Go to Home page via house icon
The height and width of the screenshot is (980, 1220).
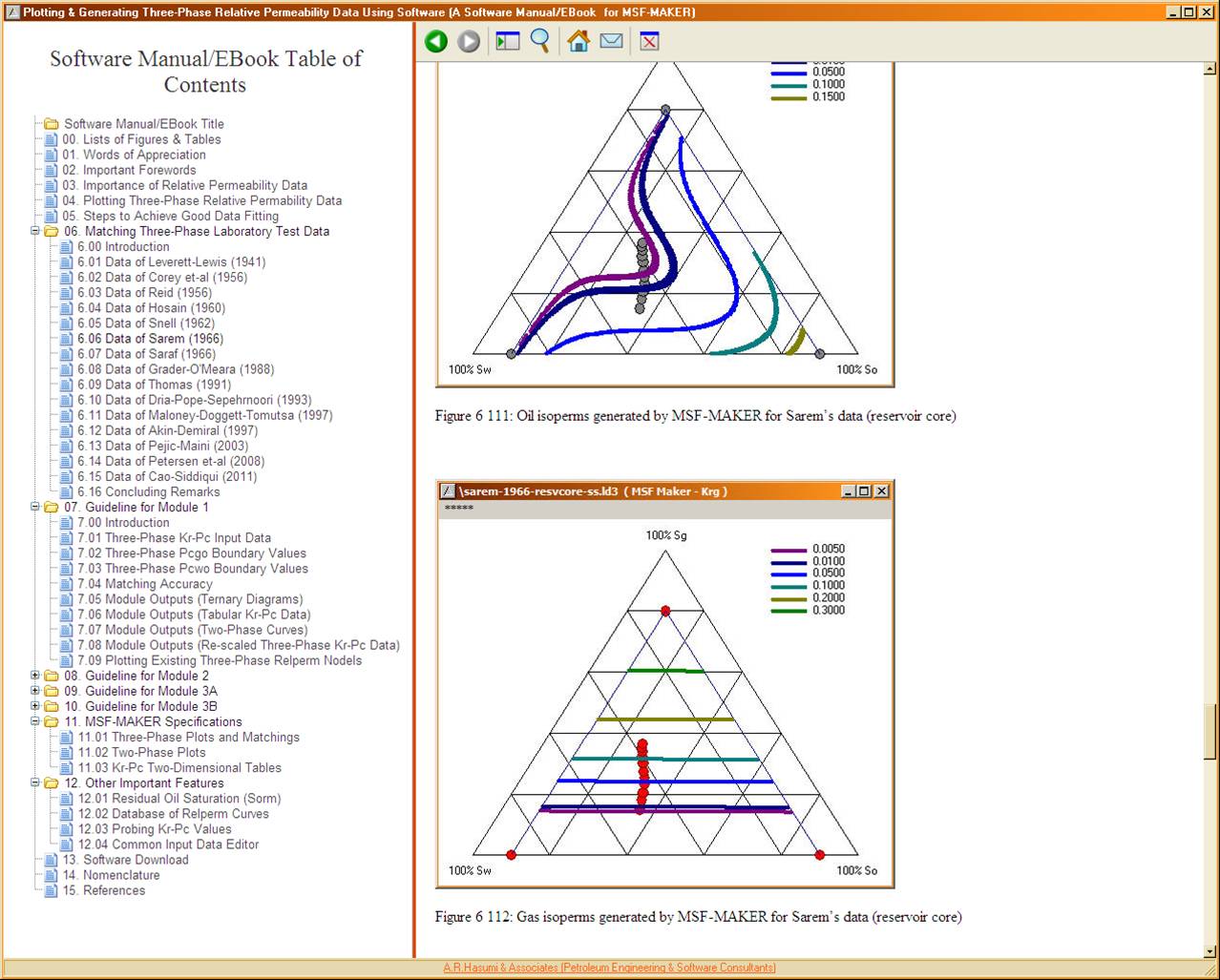[x=578, y=41]
